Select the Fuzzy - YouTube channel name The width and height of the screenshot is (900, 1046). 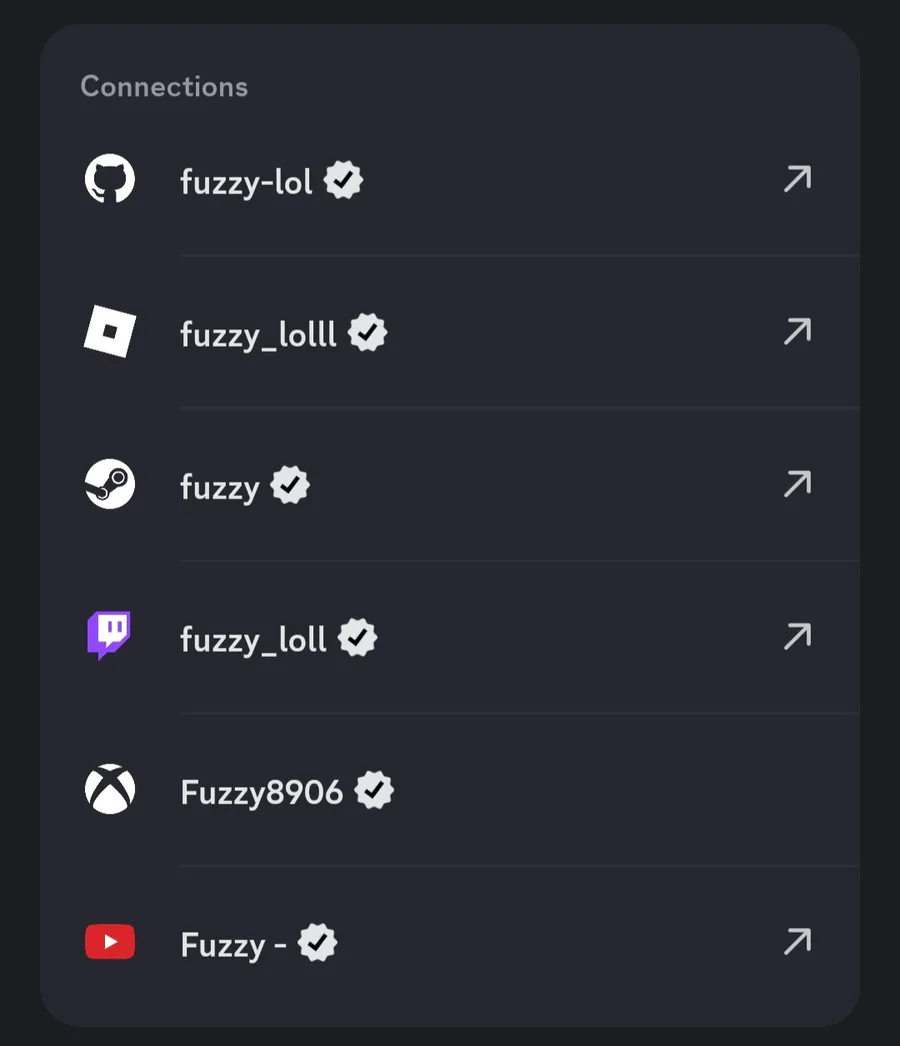coord(234,945)
